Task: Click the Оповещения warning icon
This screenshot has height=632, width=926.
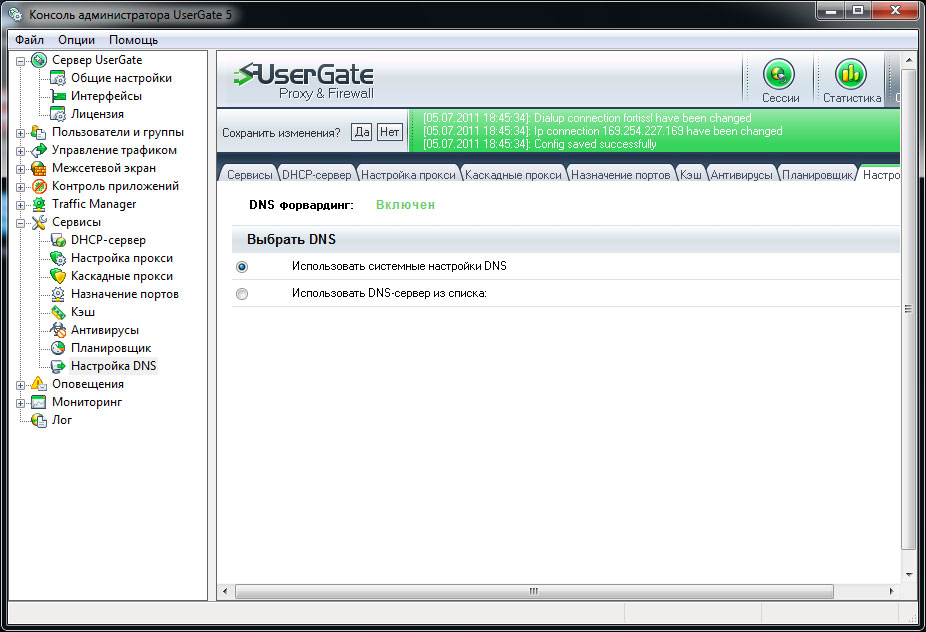Action: point(38,384)
